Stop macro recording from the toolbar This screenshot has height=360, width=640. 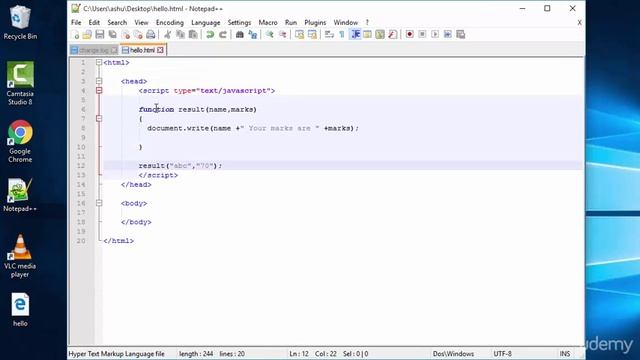pos(422,35)
